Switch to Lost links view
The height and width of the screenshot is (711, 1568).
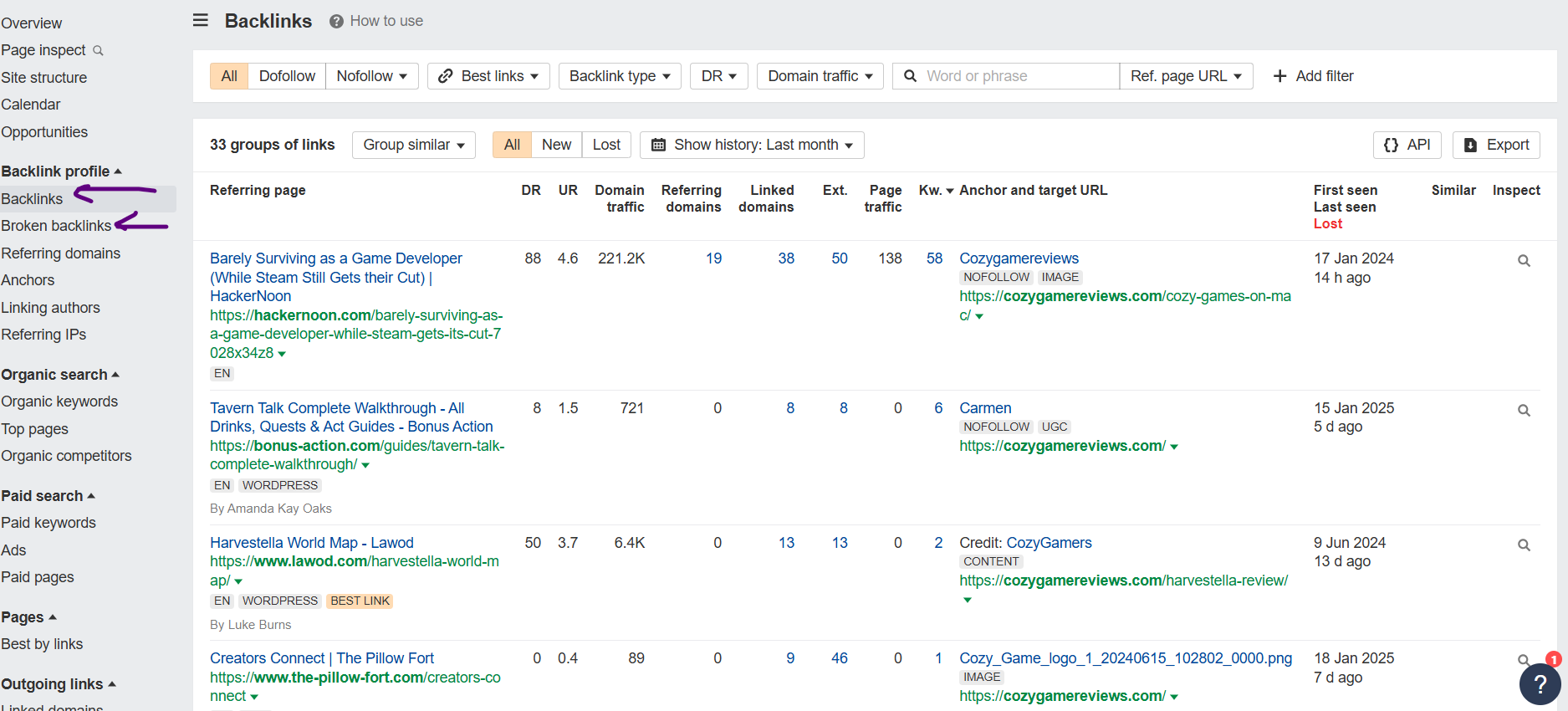pyautogui.click(x=606, y=145)
